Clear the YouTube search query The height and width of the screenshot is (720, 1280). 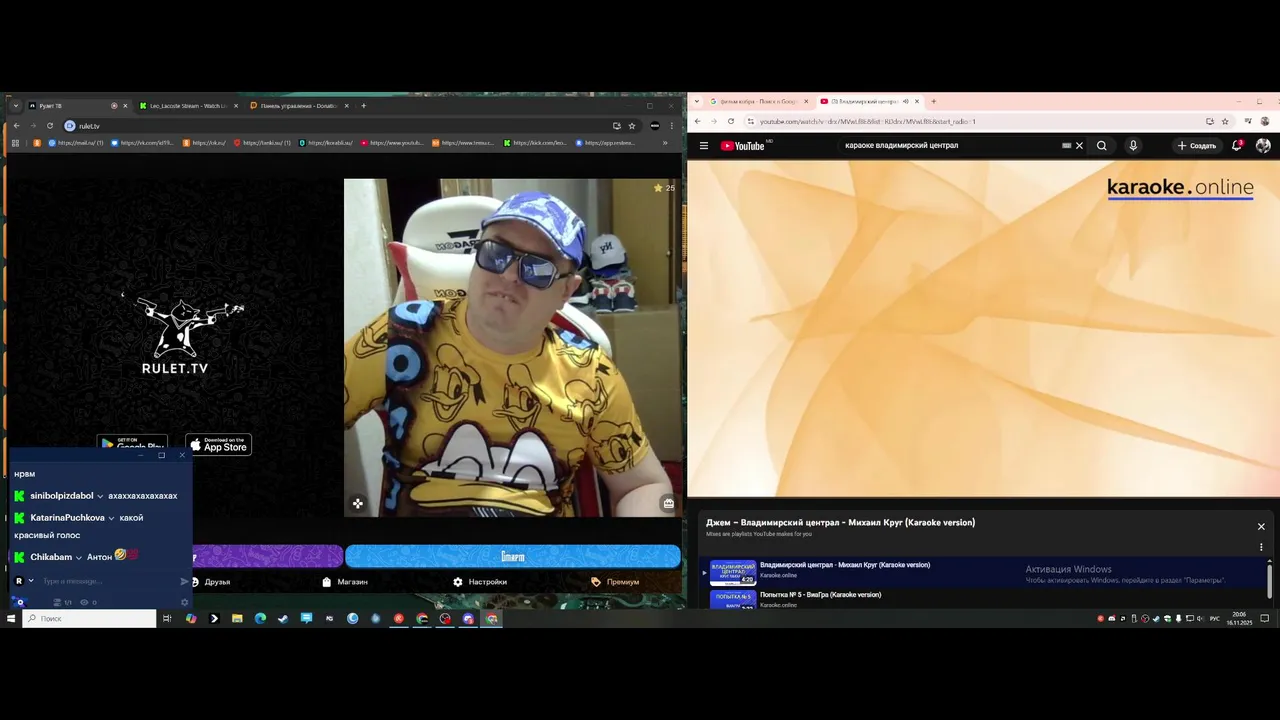pyautogui.click(x=1079, y=146)
